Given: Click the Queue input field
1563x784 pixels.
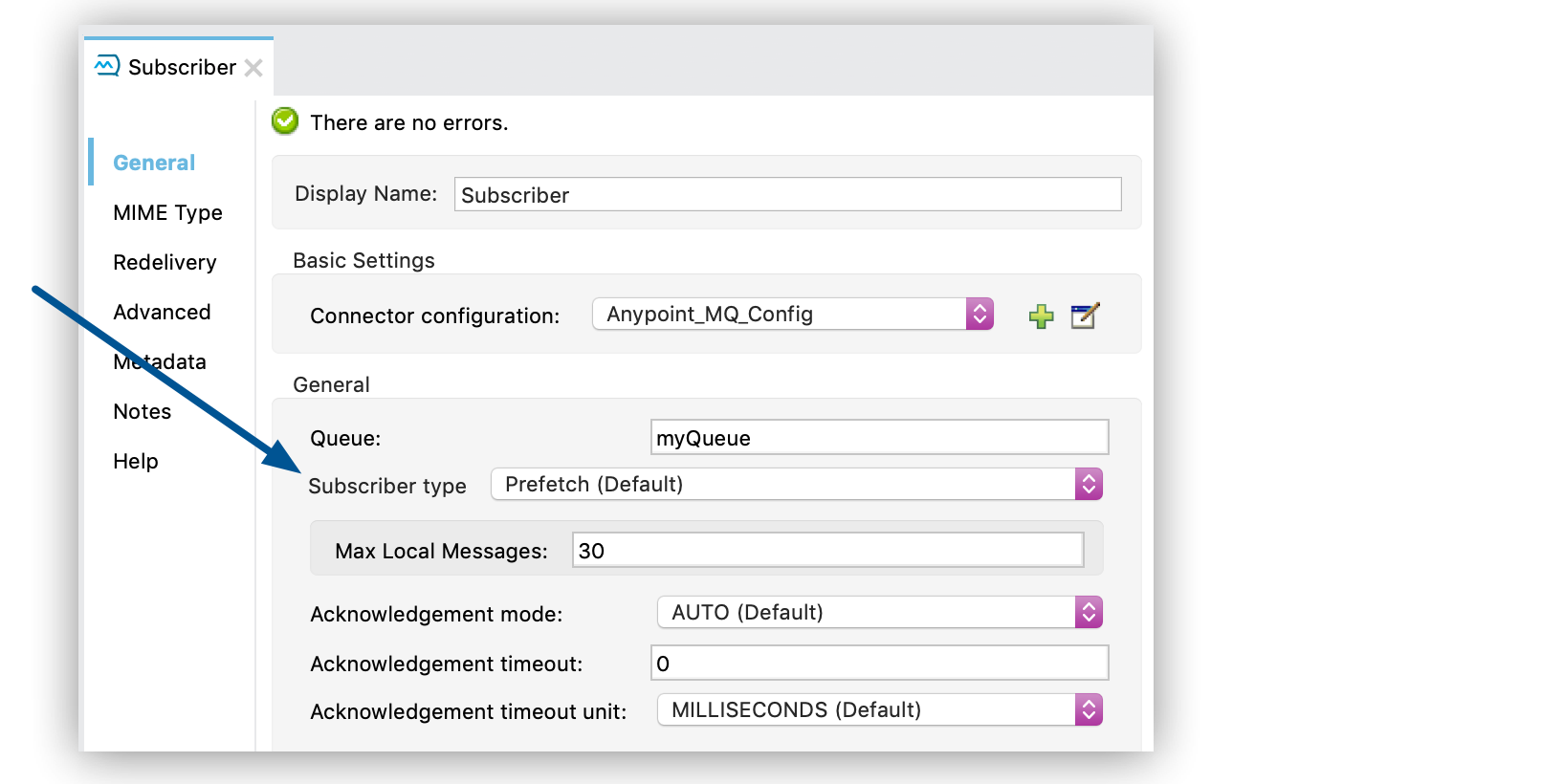Looking at the screenshot, I should click(878, 438).
